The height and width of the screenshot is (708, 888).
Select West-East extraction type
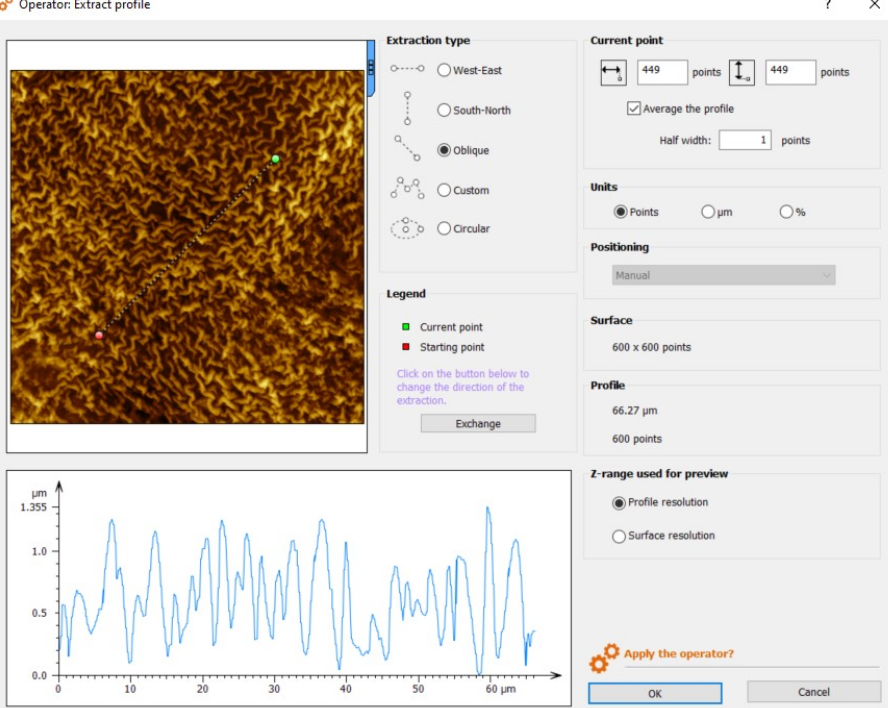point(444,70)
